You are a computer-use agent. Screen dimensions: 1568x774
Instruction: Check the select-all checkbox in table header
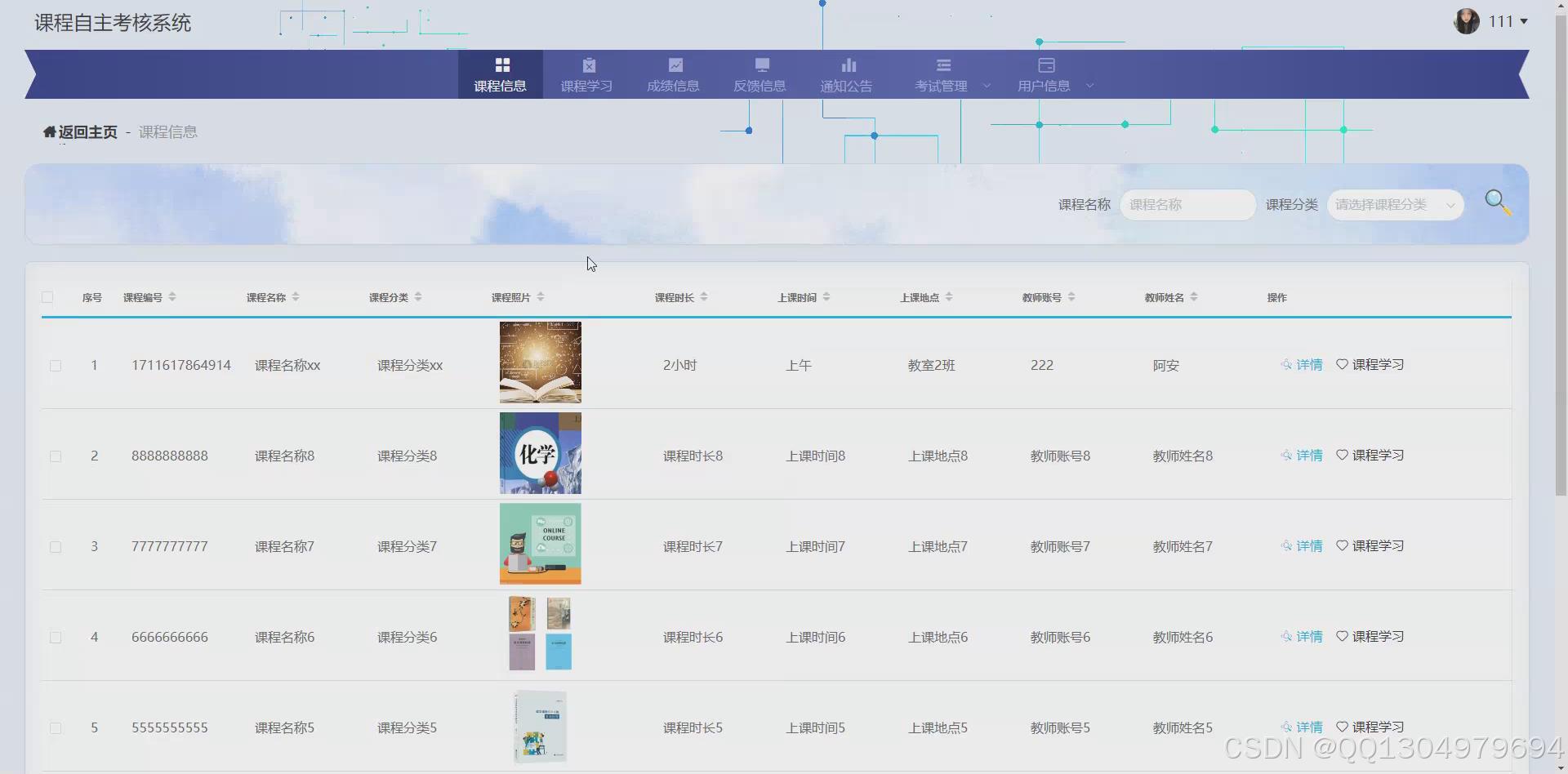(x=47, y=297)
